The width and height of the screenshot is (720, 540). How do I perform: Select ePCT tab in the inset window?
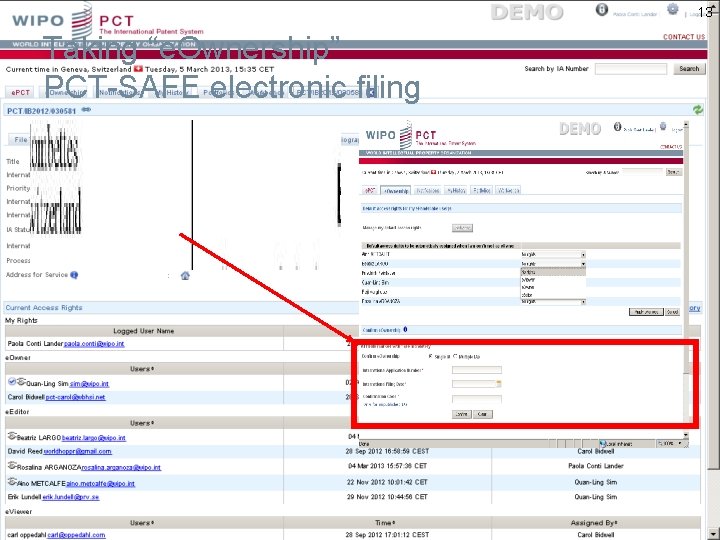pos(370,191)
